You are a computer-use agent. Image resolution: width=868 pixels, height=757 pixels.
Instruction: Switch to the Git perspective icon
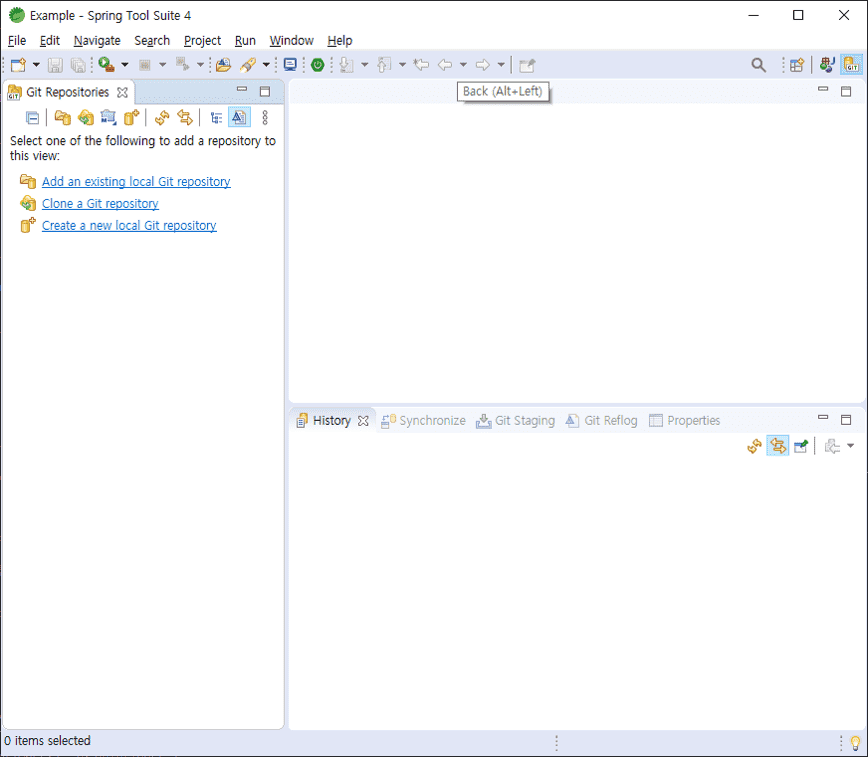pos(851,65)
